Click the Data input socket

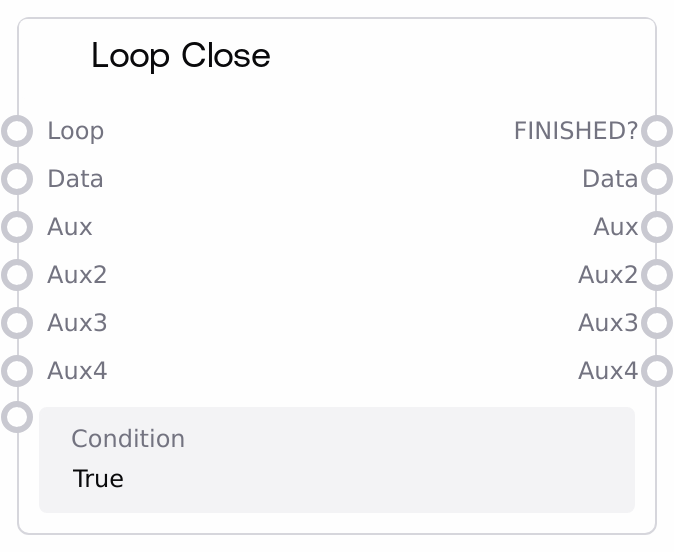pos(18,179)
